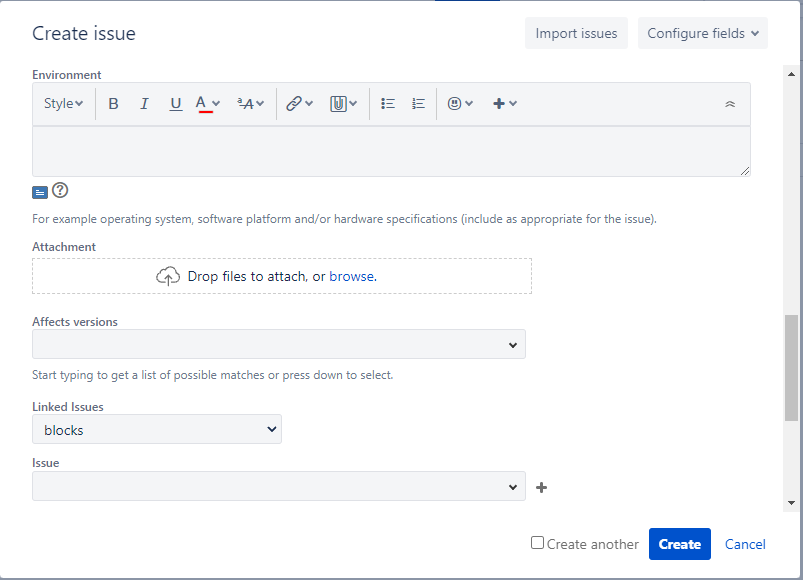Insert a numbered list

(418, 103)
